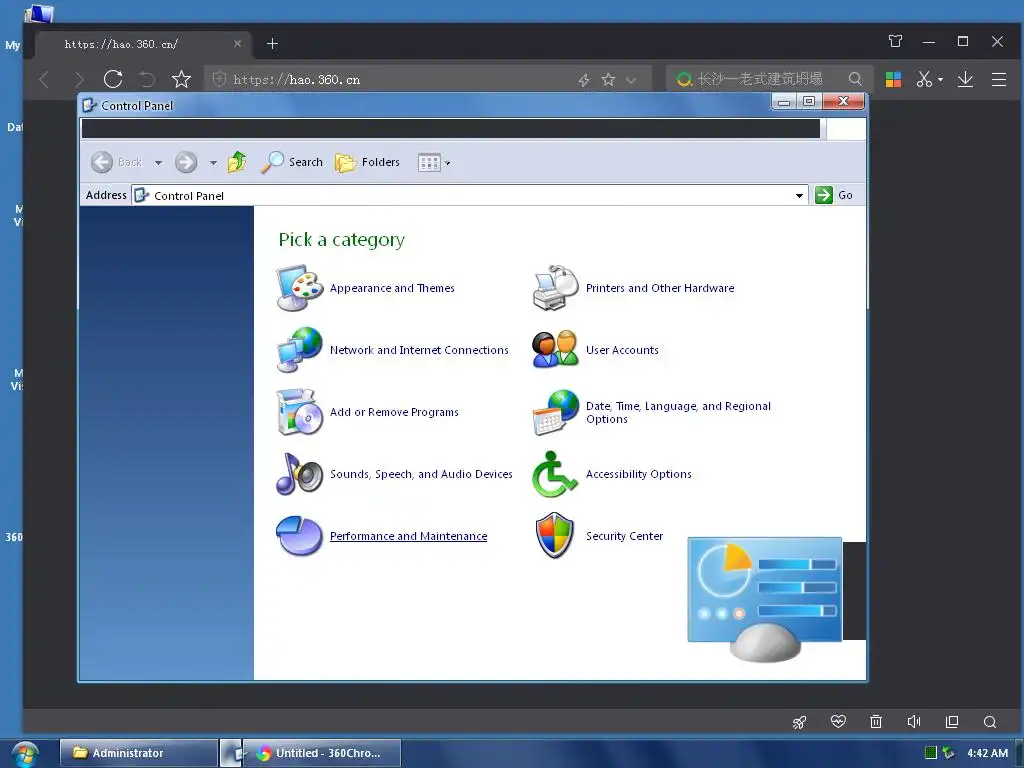The height and width of the screenshot is (768, 1024).
Task: Open Add or Remove Programs icon
Action: click(300, 412)
